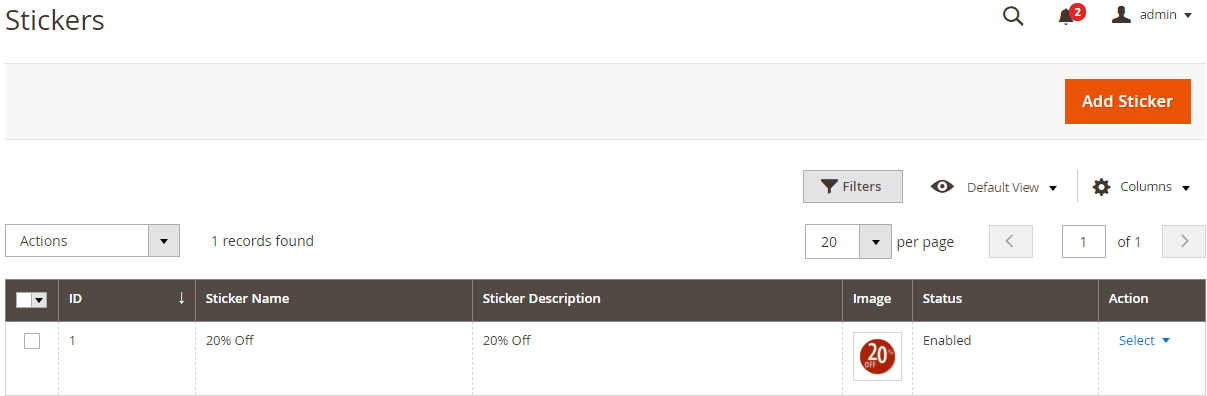Open the Select action menu for 20% Off

1144,341
